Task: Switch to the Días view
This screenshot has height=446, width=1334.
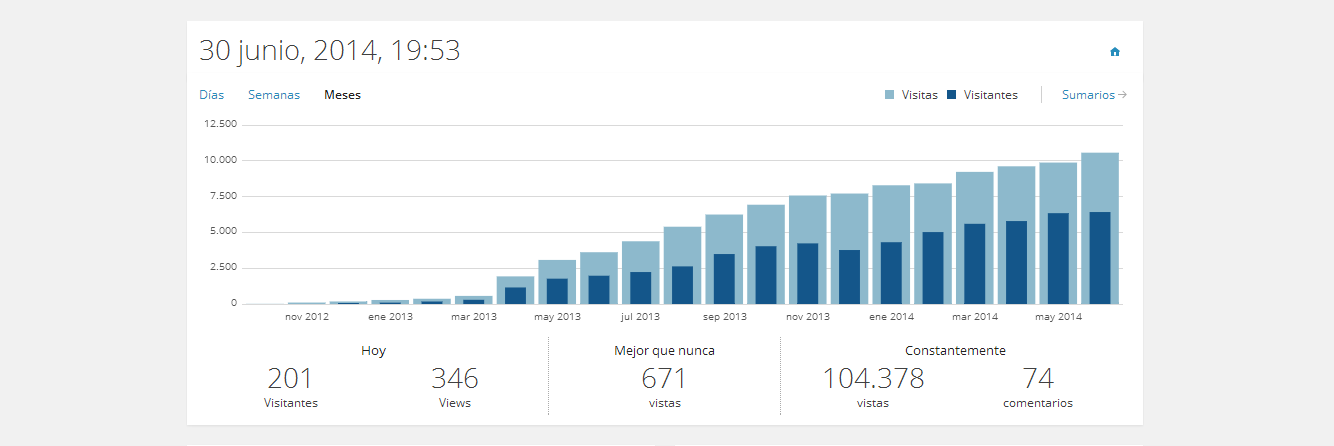Action: click(x=211, y=95)
